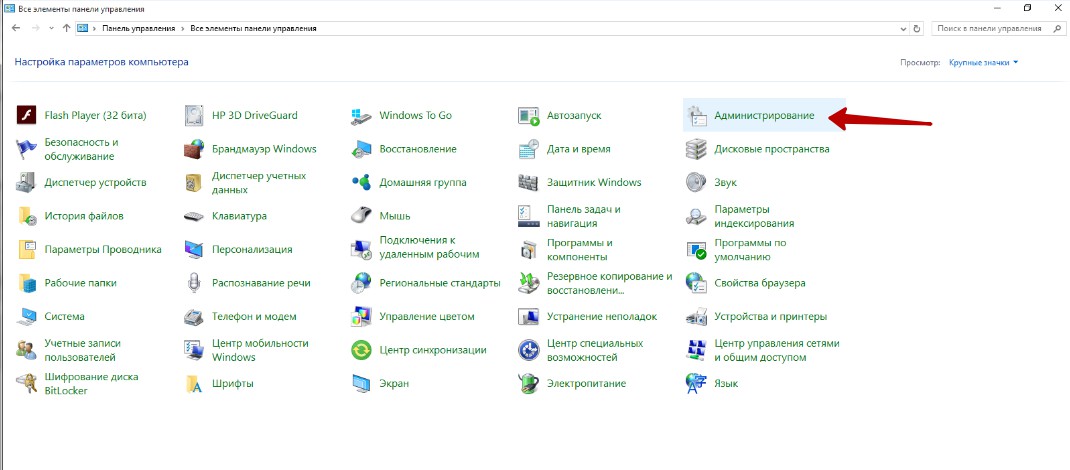1070x470 pixels.
Task: Expand the chevron before Панель управления breadcrumb
Action: click(94, 29)
